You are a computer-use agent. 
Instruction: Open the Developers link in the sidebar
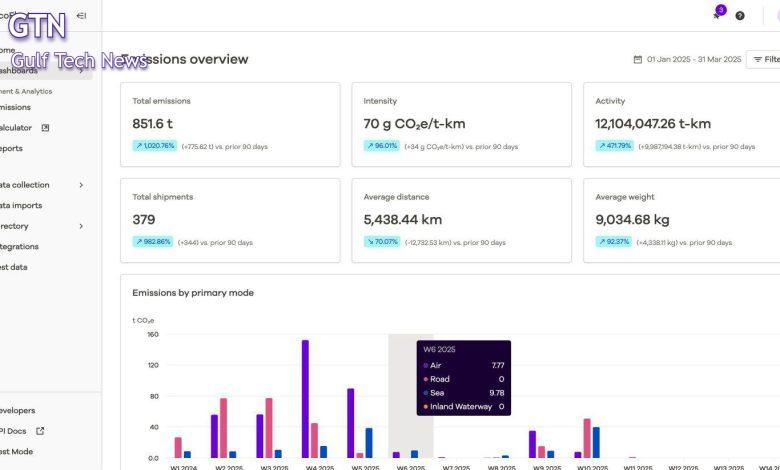click(17, 410)
